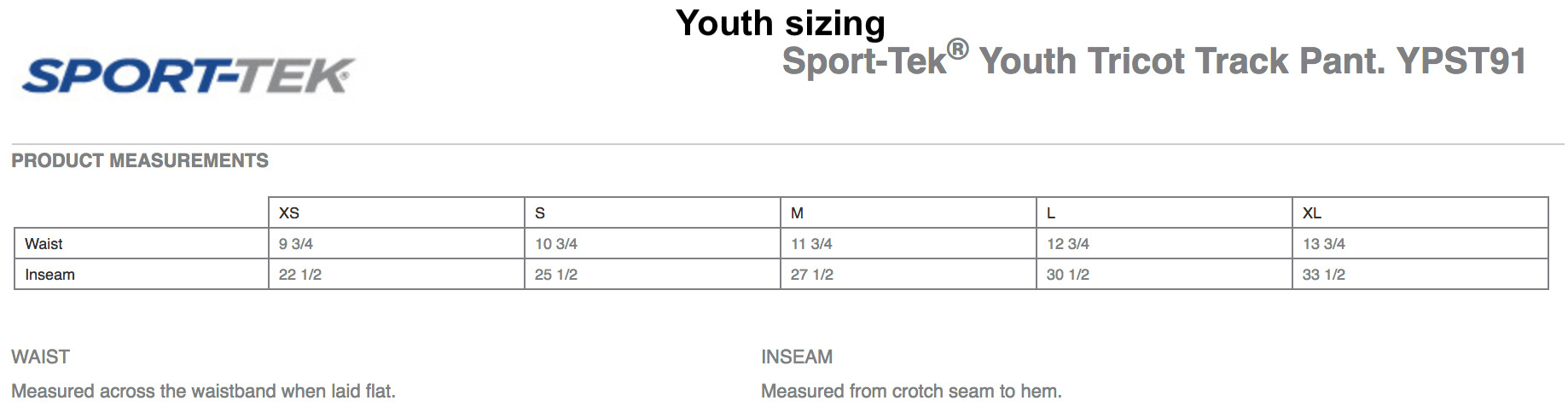Click the Product Measurements heading
The height and width of the screenshot is (418, 1568).
[140, 160]
